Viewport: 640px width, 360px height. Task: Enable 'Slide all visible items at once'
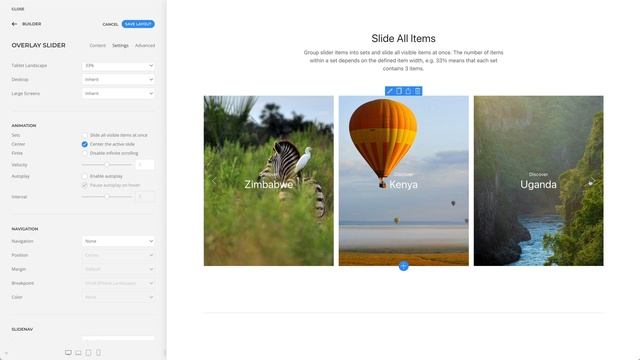coord(84,135)
